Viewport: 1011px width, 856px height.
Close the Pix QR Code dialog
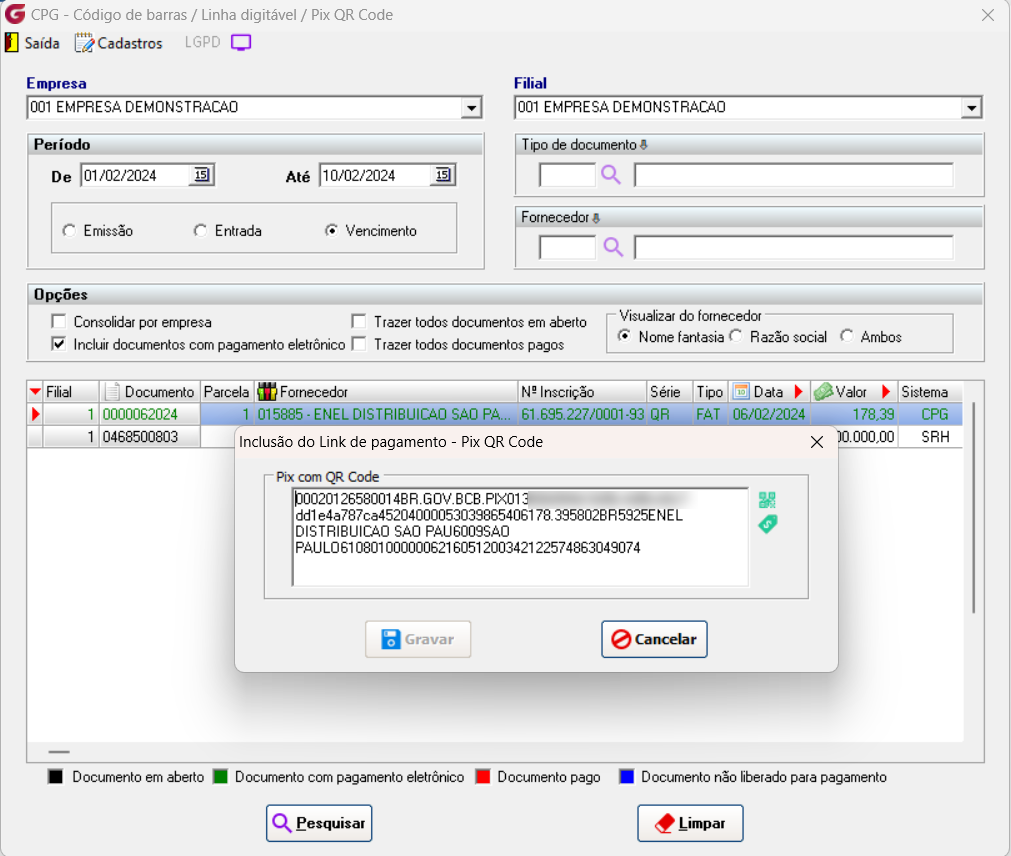[816, 442]
